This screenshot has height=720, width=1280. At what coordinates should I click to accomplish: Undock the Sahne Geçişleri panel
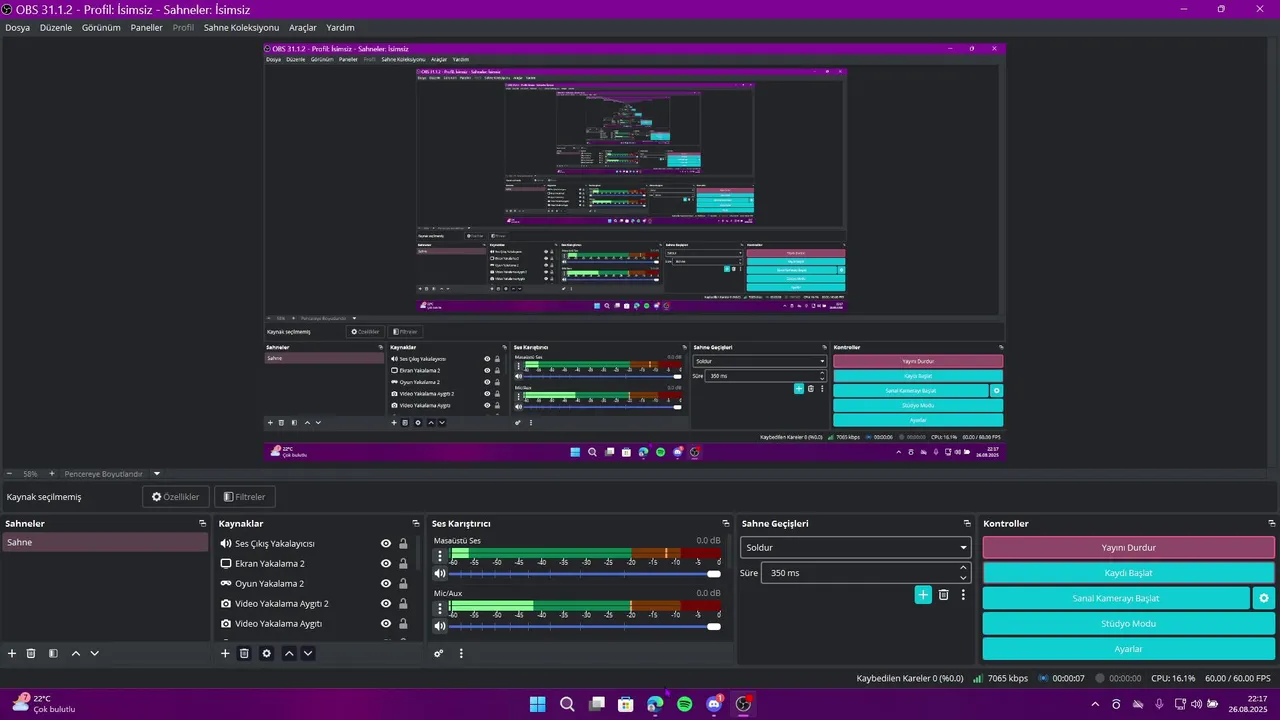coord(967,523)
